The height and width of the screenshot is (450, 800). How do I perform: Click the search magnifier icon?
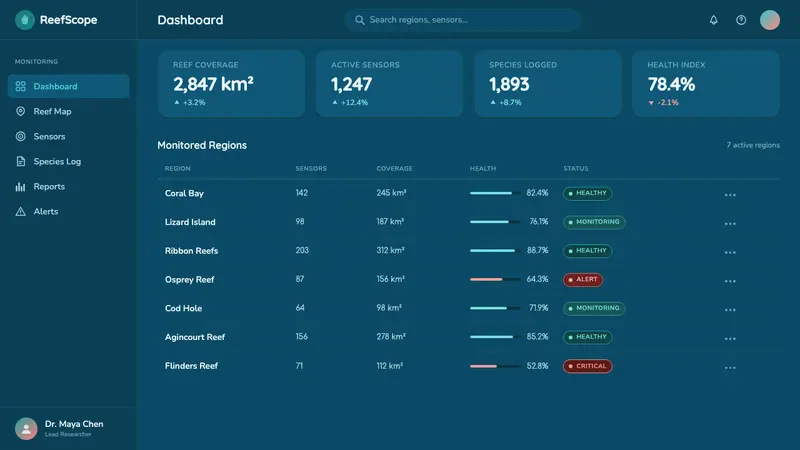[x=360, y=20]
